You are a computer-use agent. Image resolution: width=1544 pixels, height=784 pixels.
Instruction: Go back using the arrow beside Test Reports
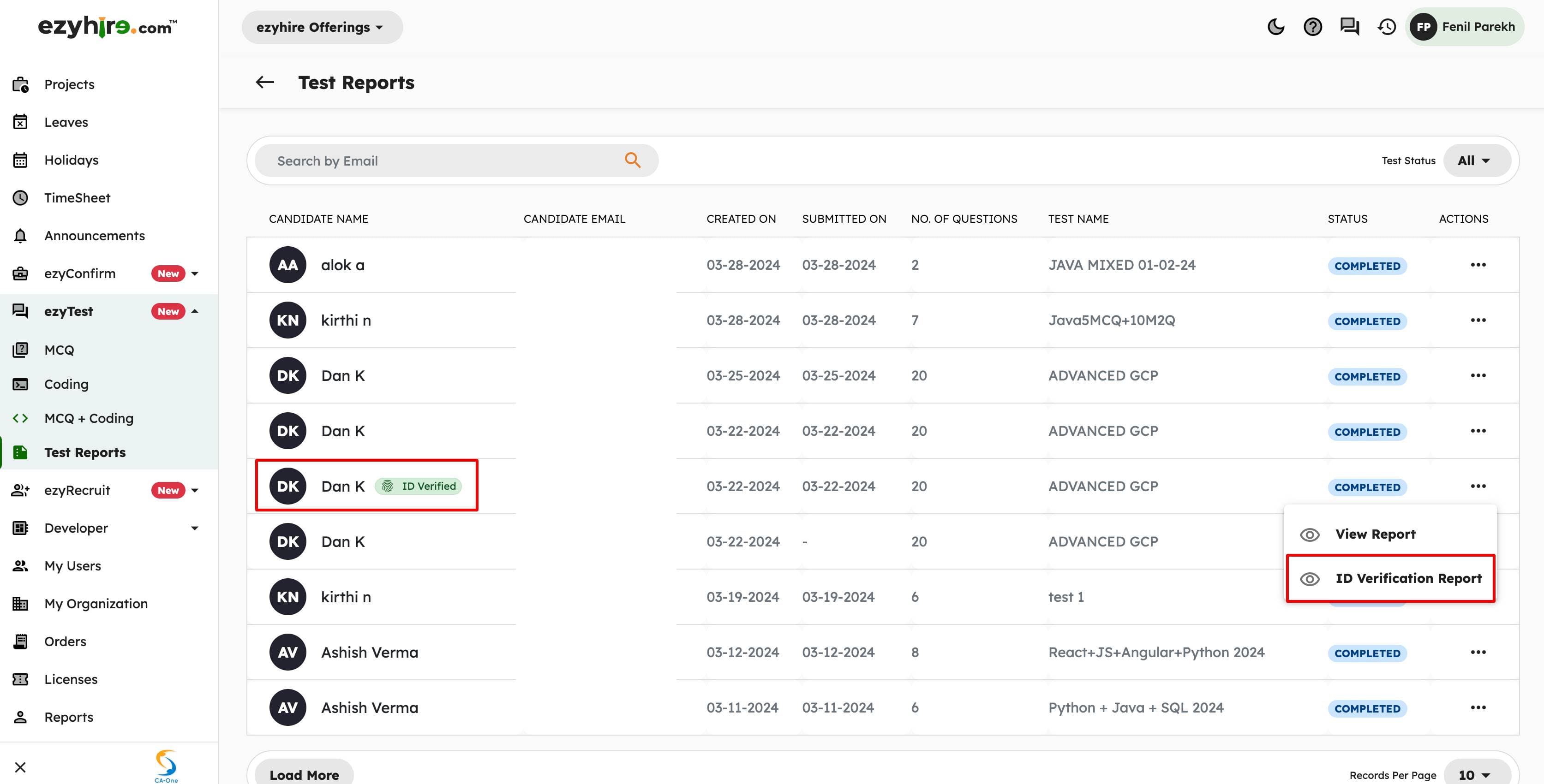(x=265, y=82)
